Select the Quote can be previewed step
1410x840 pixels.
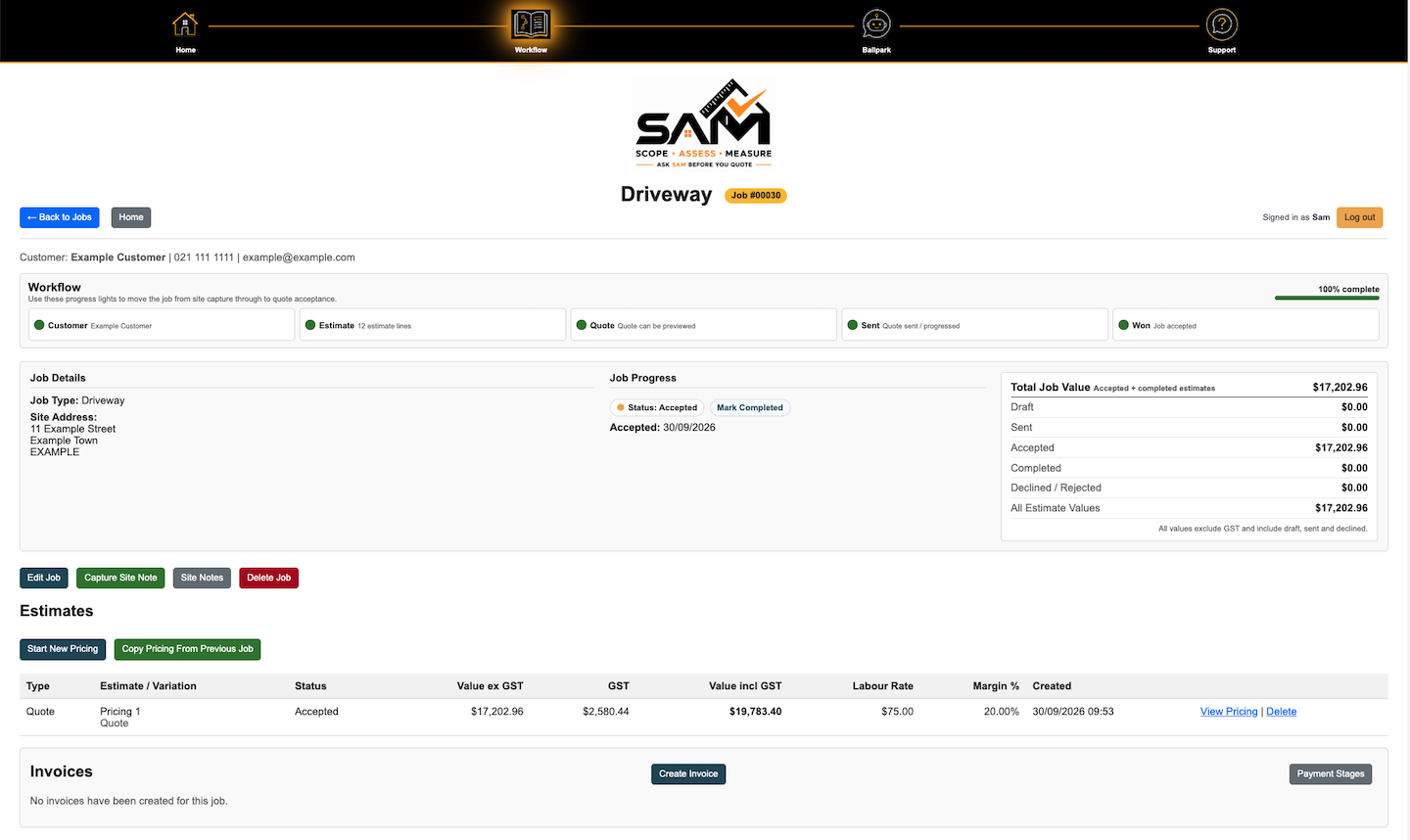click(704, 325)
